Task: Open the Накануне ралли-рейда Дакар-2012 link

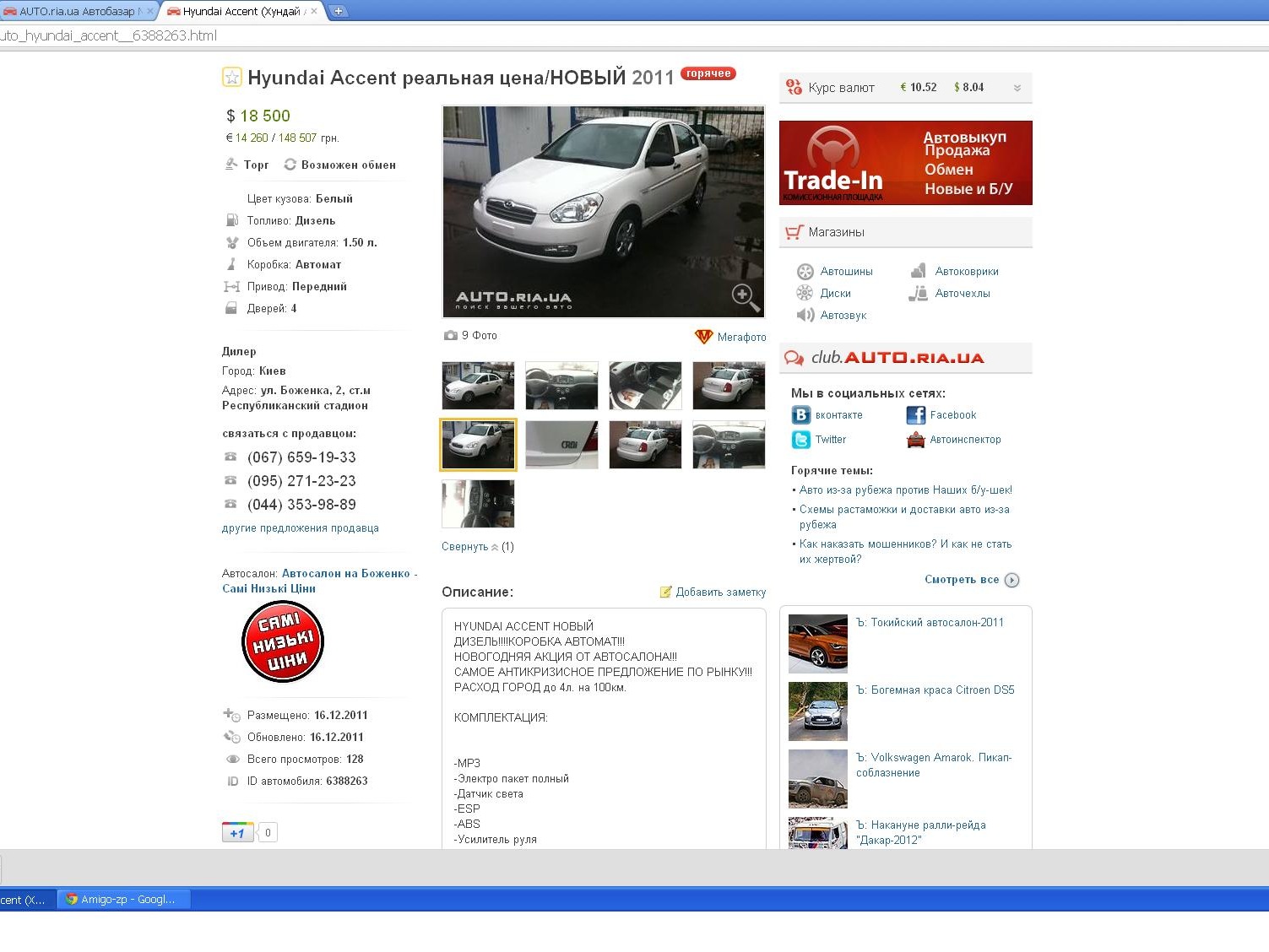Action: (x=921, y=832)
